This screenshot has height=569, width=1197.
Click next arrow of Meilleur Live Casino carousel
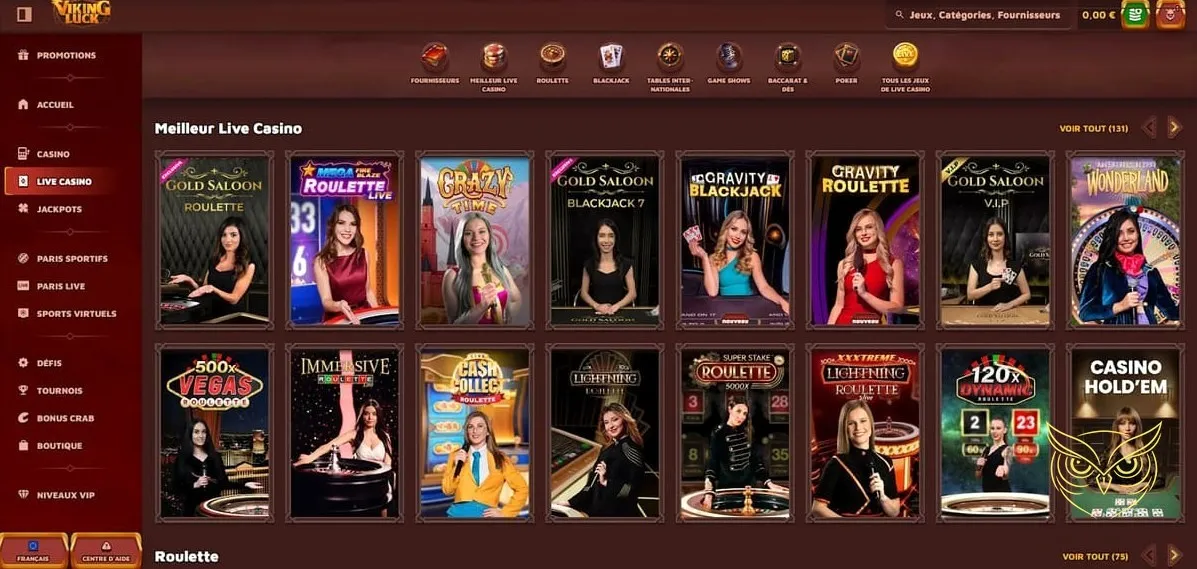coord(1174,128)
